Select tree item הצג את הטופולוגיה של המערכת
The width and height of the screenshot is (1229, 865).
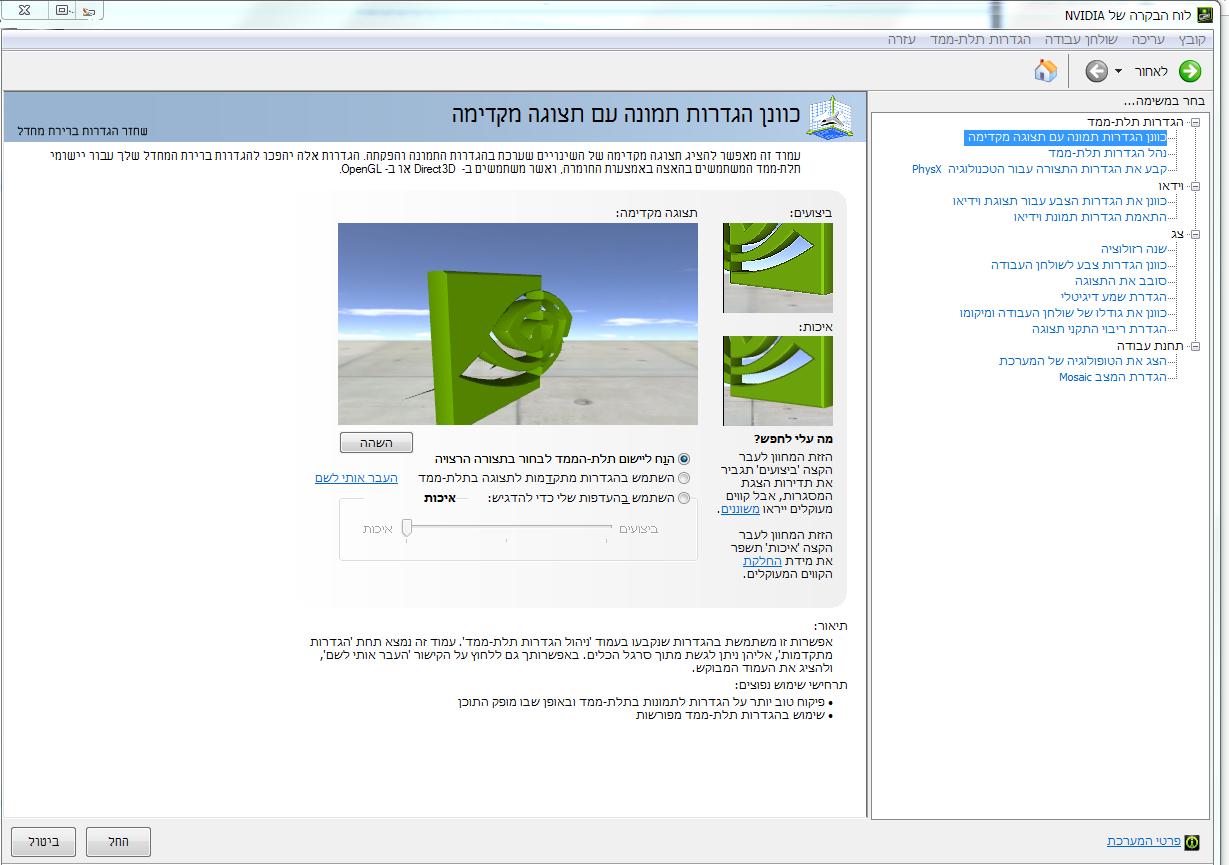1083,361
